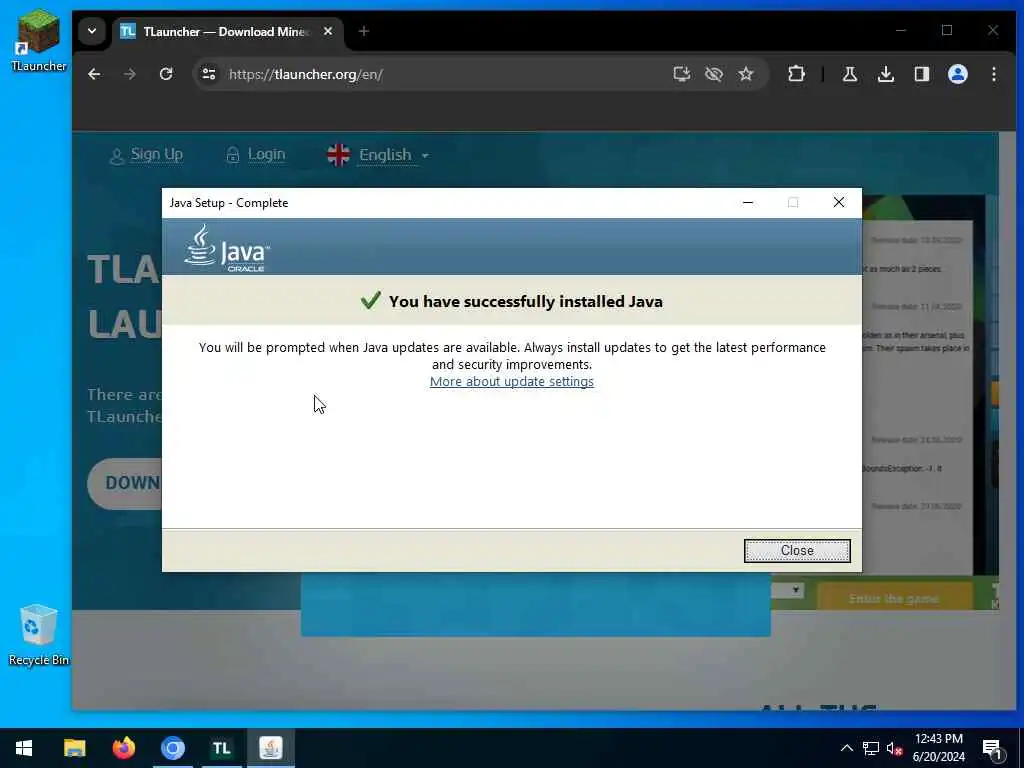The image size is (1024, 768).
Task: Open the browser three-dot menu
Action: point(993,74)
